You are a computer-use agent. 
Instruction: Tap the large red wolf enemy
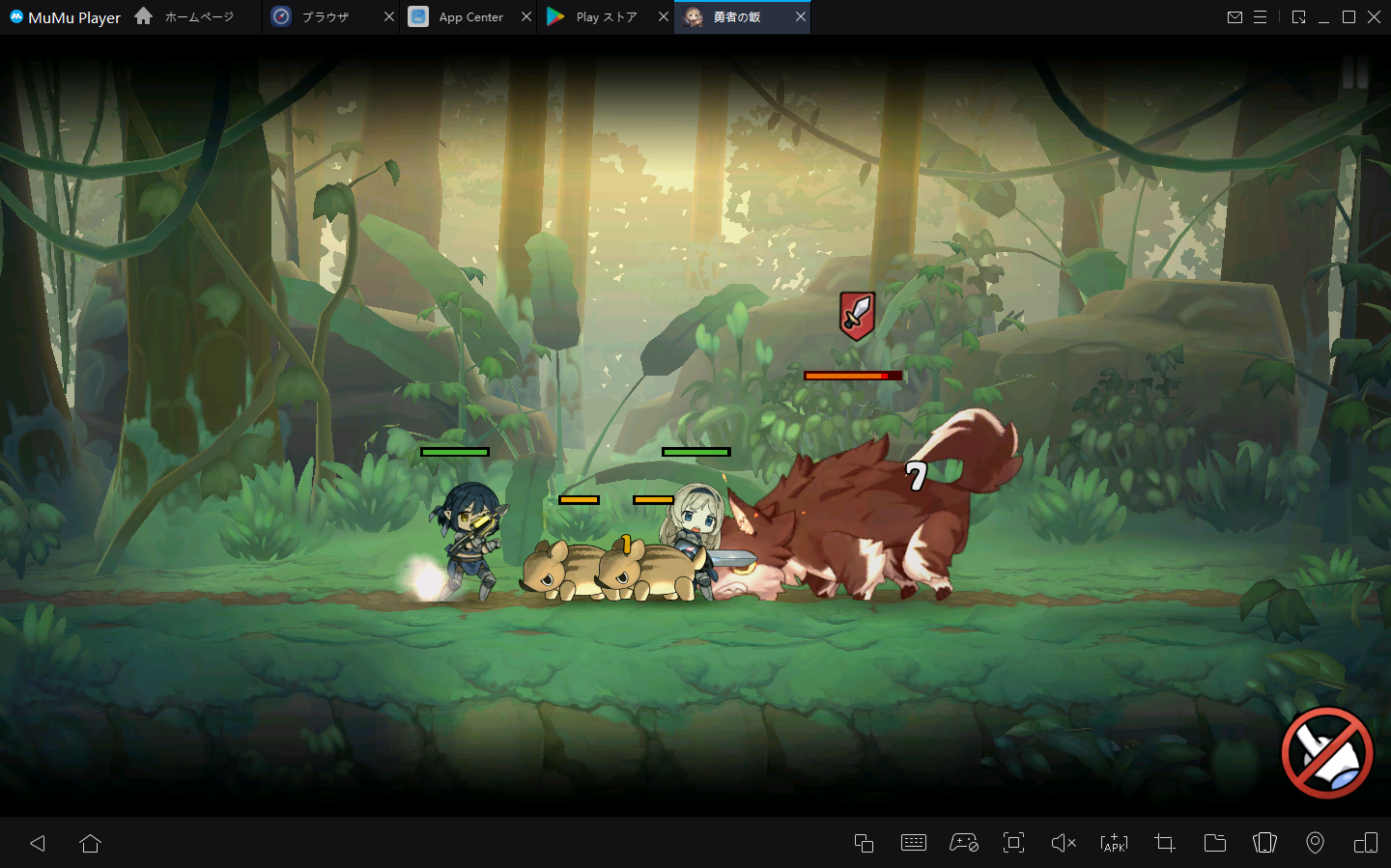coord(869,512)
